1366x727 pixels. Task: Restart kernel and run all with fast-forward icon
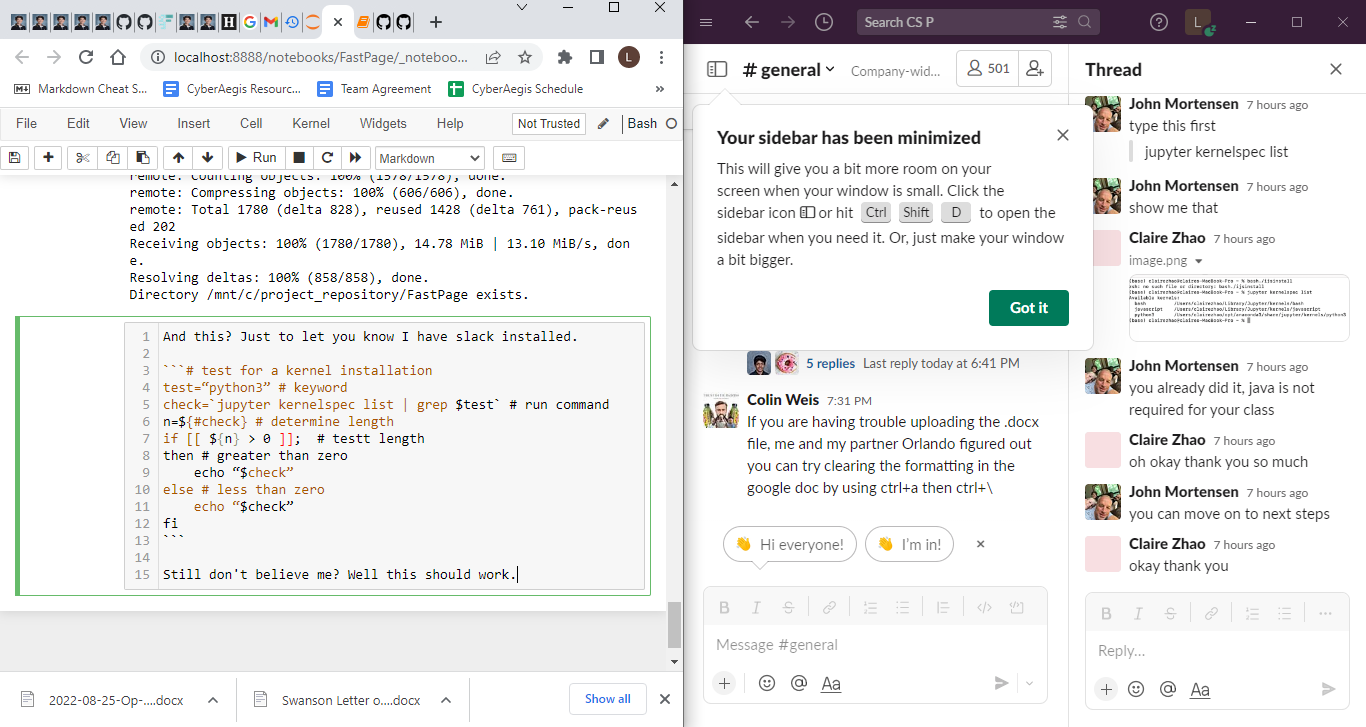(x=354, y=158)
